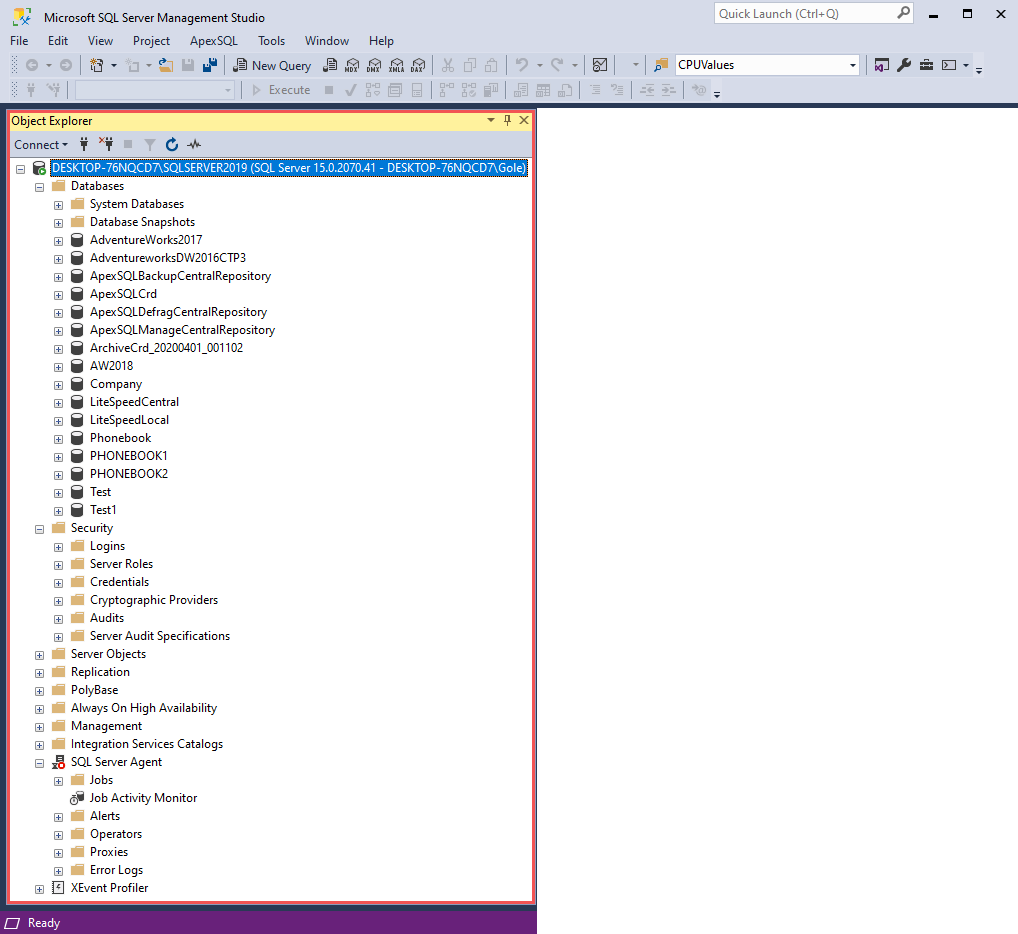1018x934 pixels.
Task: Collapse the server root node
Action: click(21, 169)
